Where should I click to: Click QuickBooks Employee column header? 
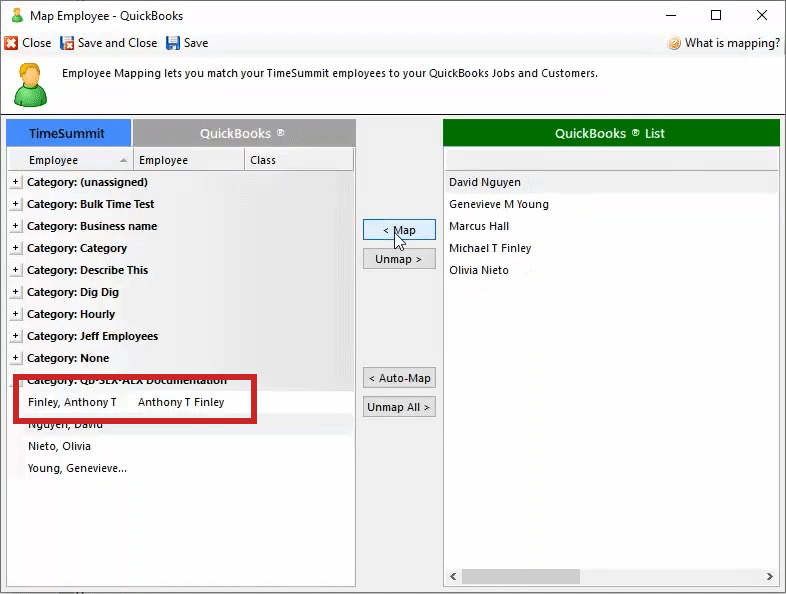pos(189,160)
